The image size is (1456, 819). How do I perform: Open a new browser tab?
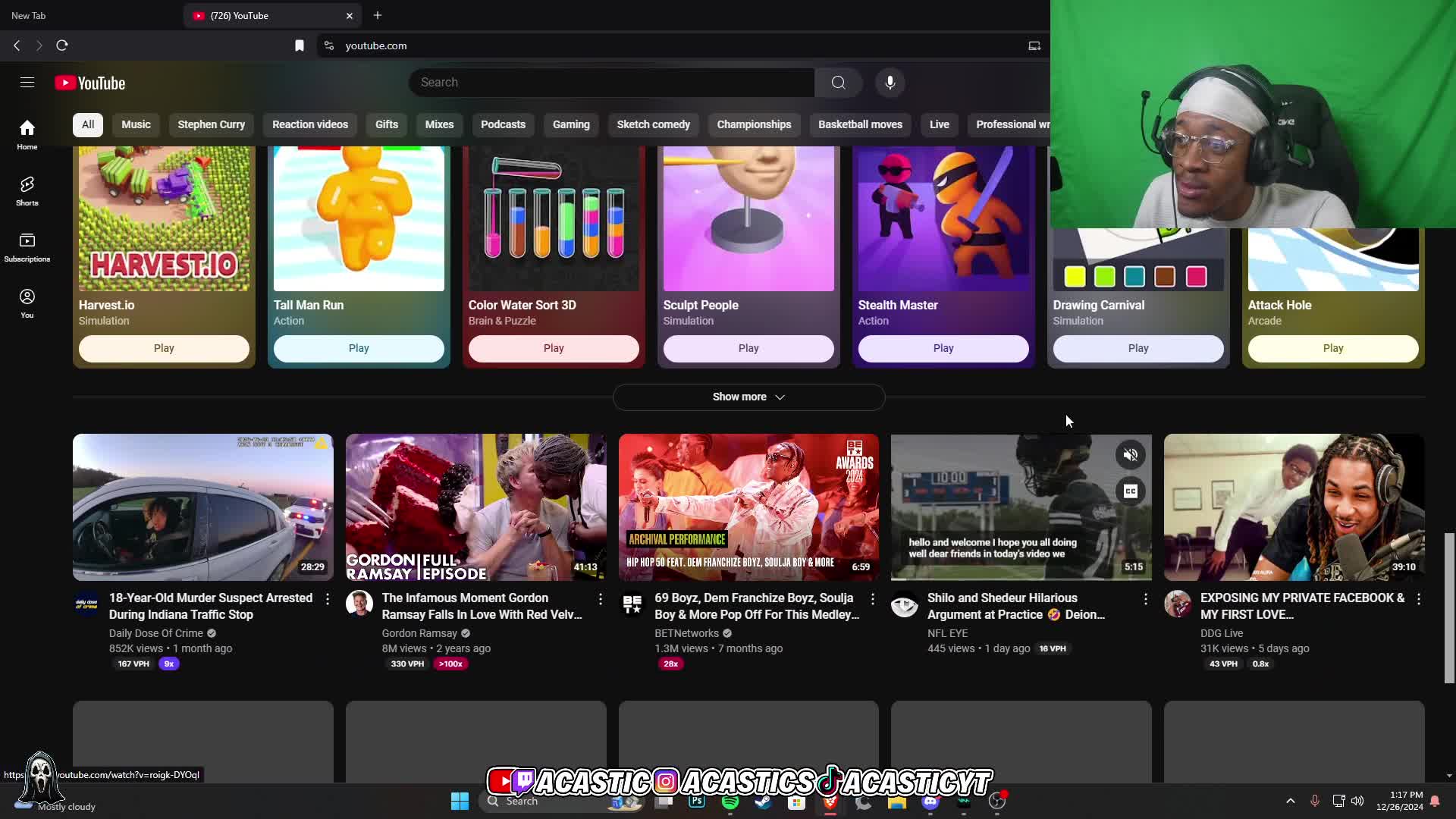(x=378, y=15)
